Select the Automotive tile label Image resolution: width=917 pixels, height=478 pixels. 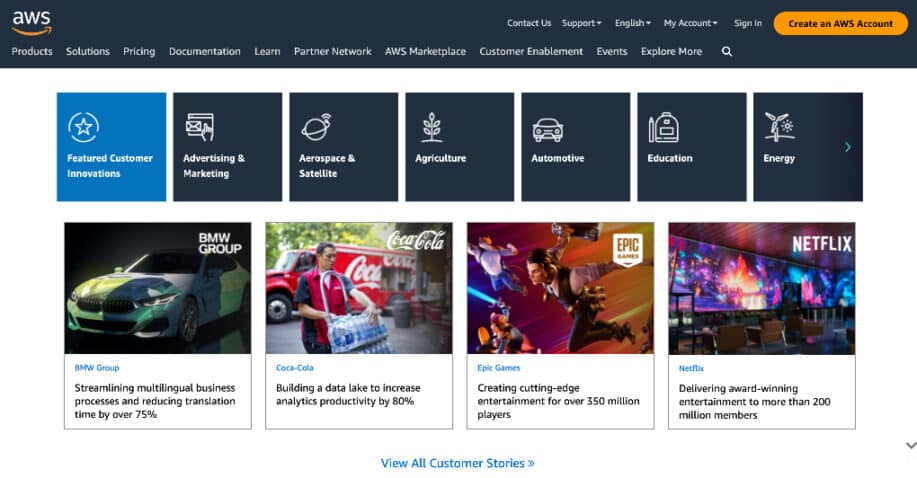pyautogui.click(x=557, y=159)
